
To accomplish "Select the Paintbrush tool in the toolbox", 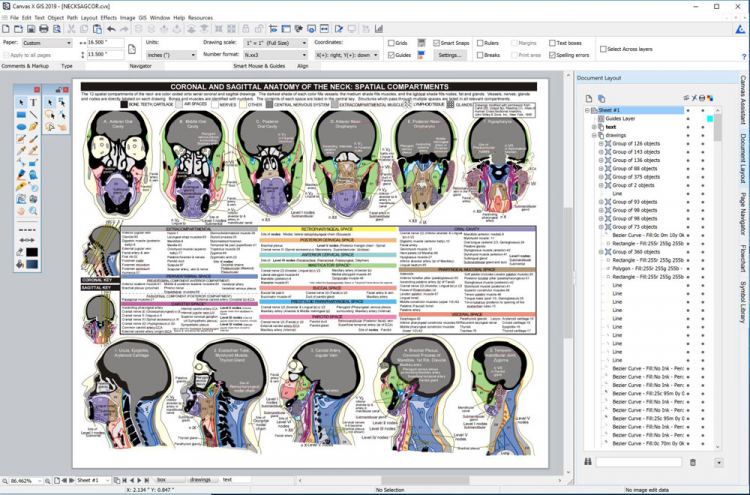I will click(33, 139).
